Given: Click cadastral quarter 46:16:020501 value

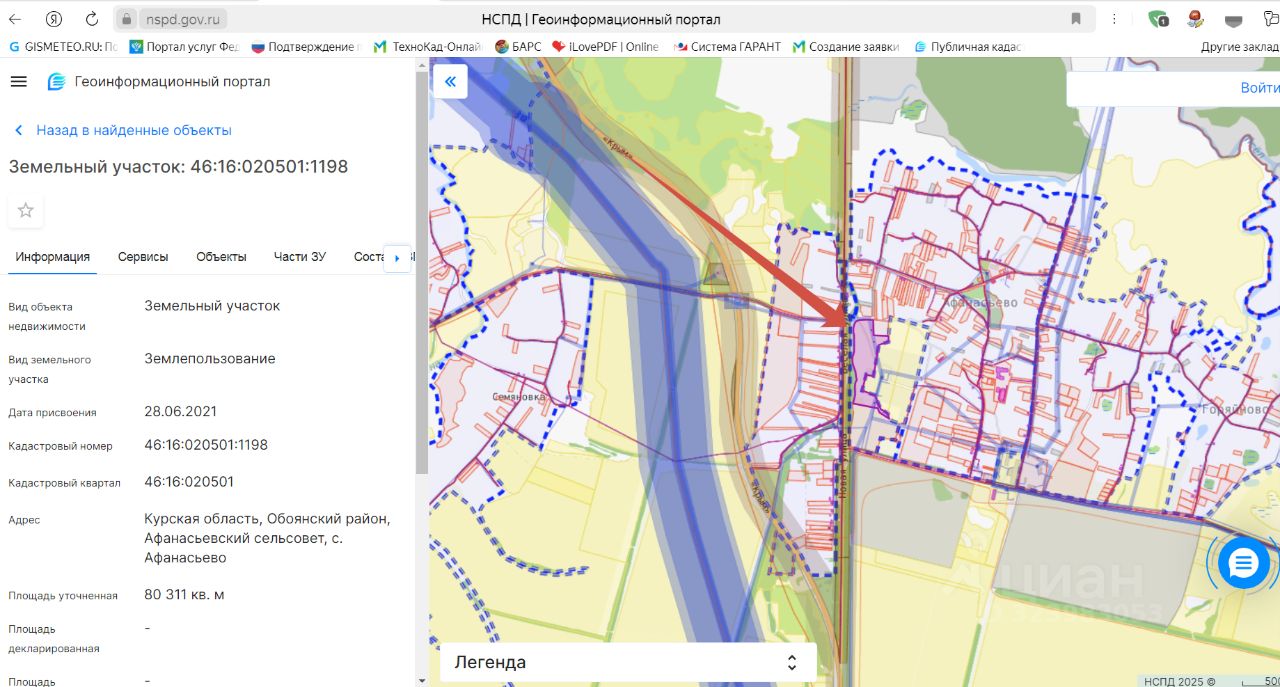Looking at the screenshot, I should coord(189,482).
